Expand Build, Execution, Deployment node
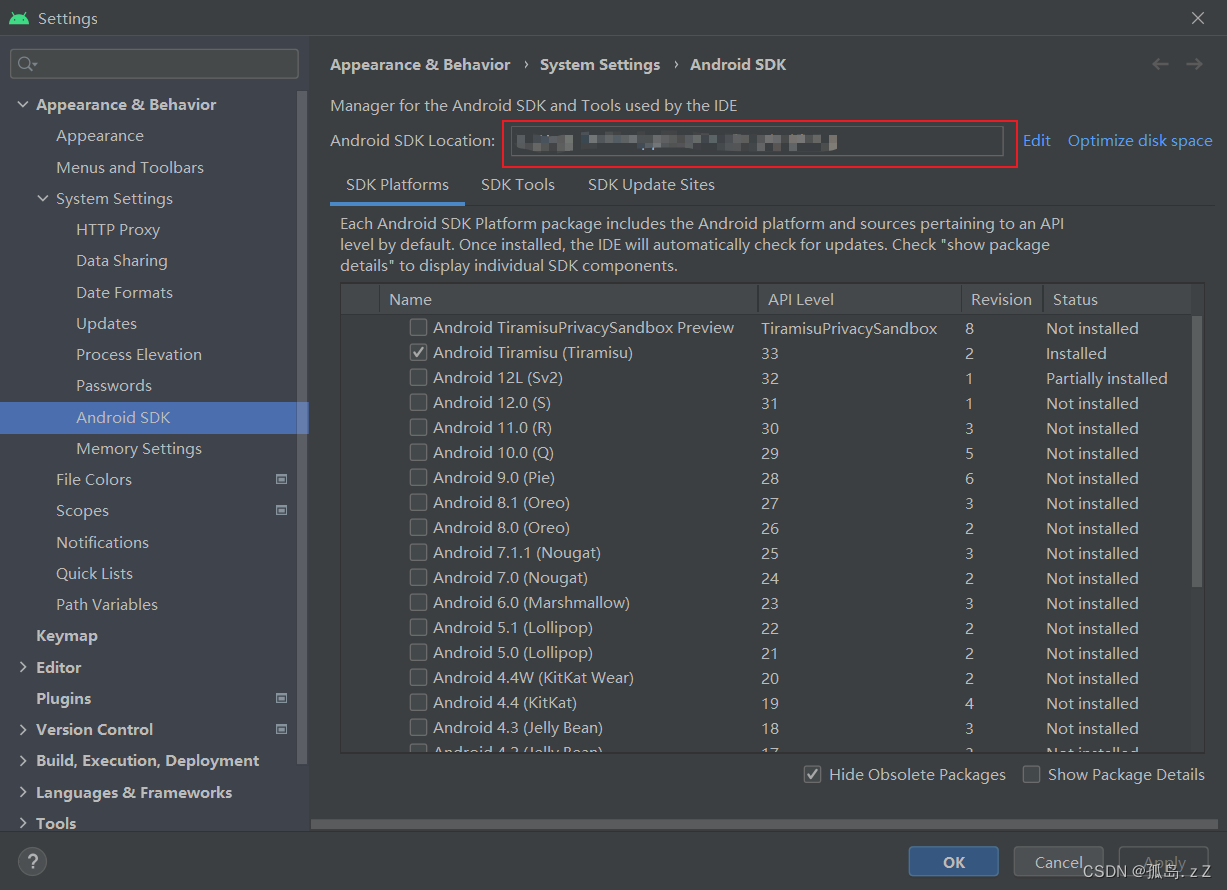 coord(23,761)
